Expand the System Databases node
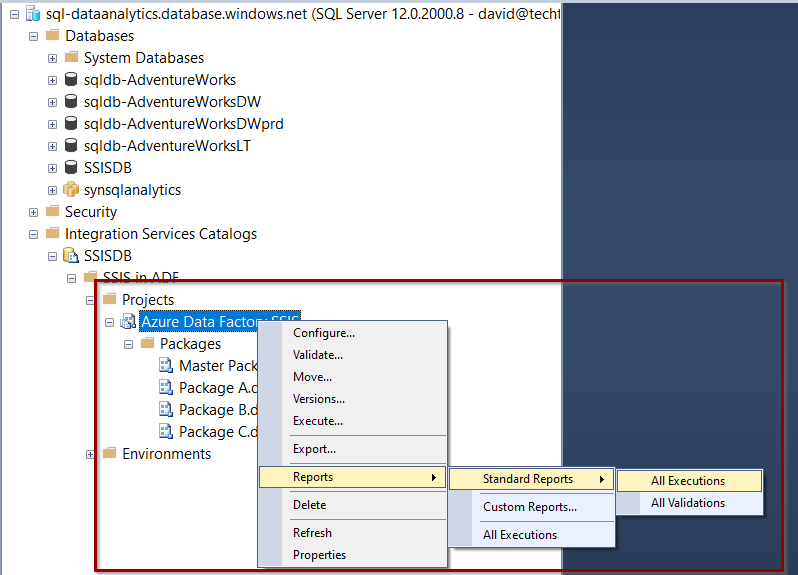Screen dimensions: 798x575 click(x=52, y=59)
